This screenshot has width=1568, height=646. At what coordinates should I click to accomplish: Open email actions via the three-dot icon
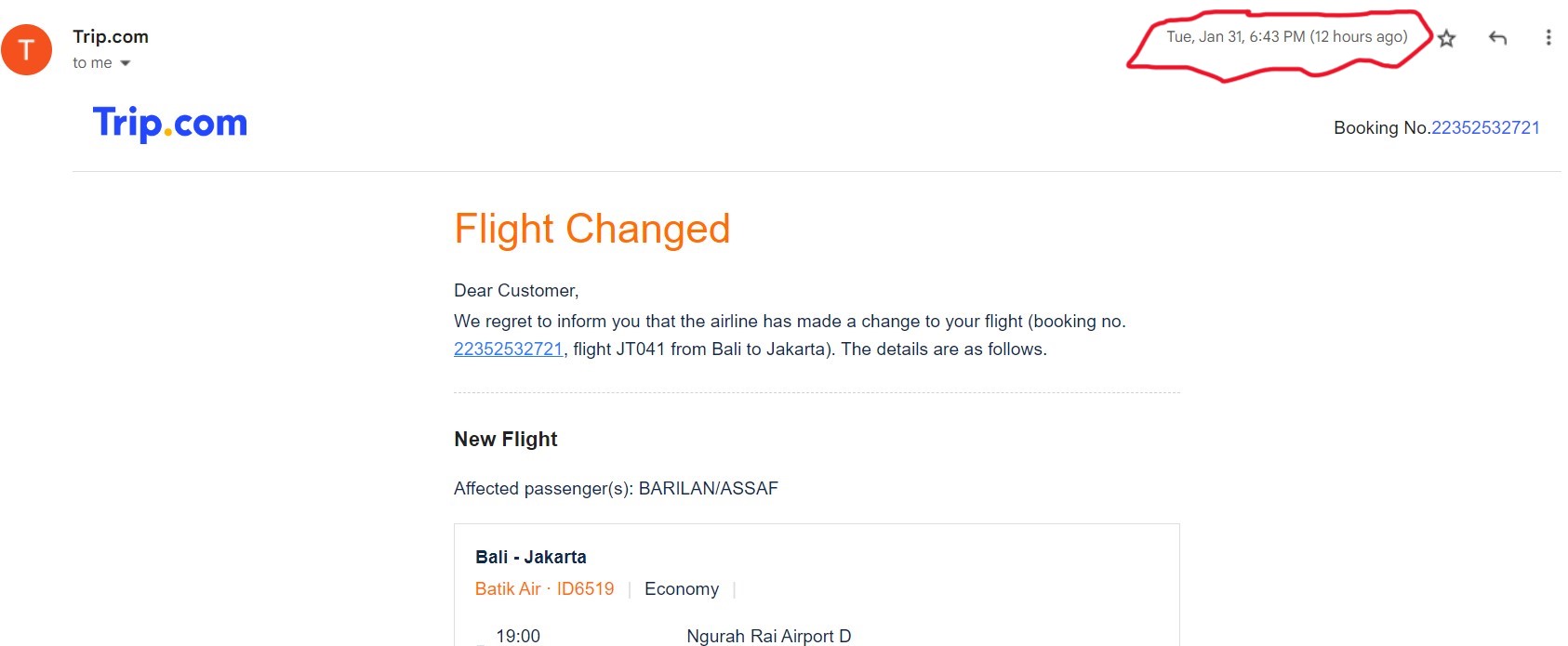pos(1548,38)
